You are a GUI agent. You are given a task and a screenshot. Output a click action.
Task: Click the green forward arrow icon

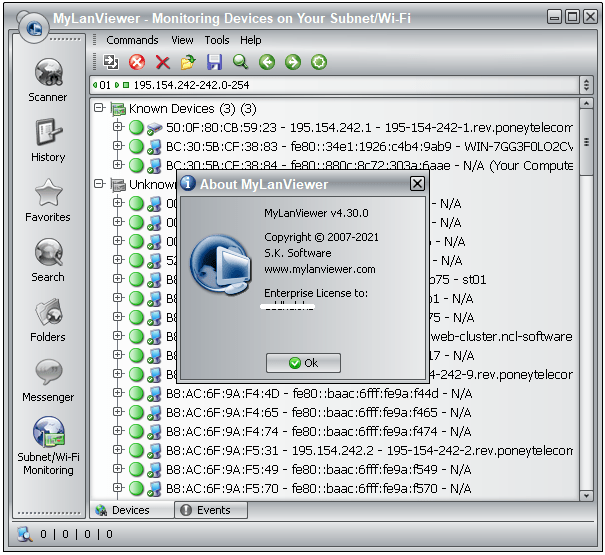(293, 62)
